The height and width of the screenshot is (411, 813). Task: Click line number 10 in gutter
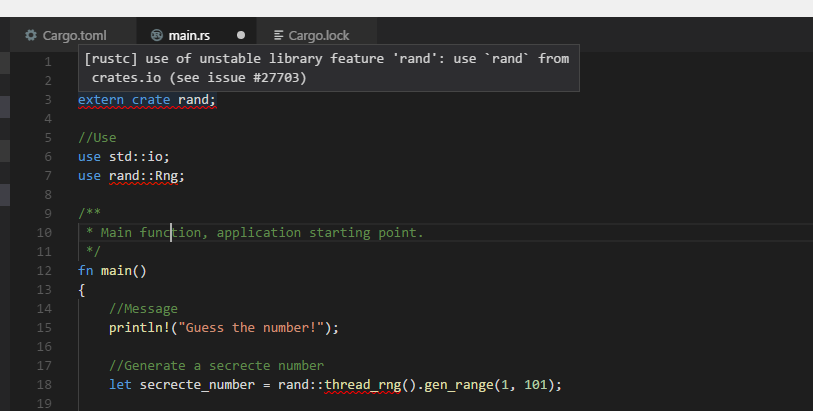pos(44,233)
